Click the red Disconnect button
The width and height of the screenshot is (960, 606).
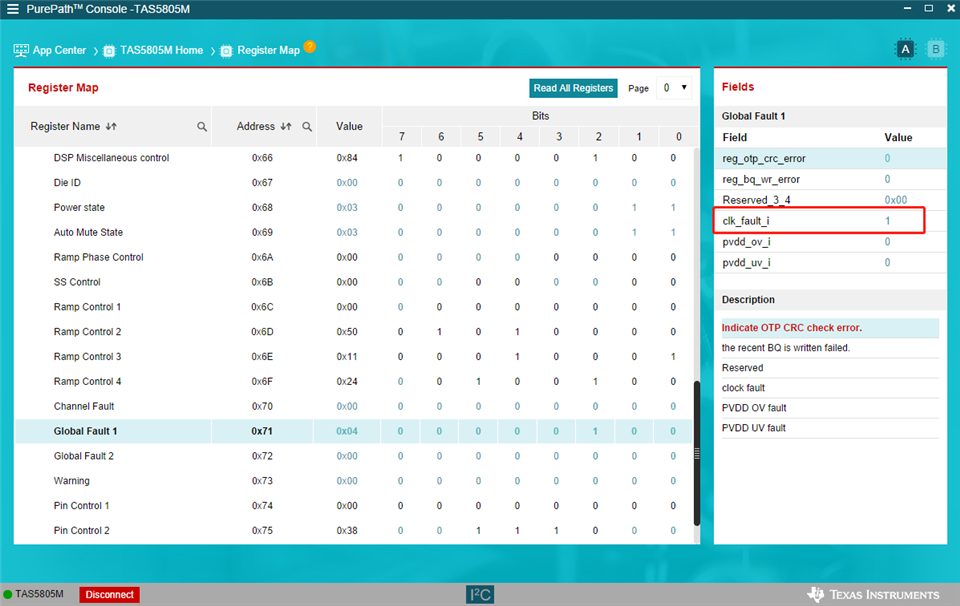[x=110, y=594]
